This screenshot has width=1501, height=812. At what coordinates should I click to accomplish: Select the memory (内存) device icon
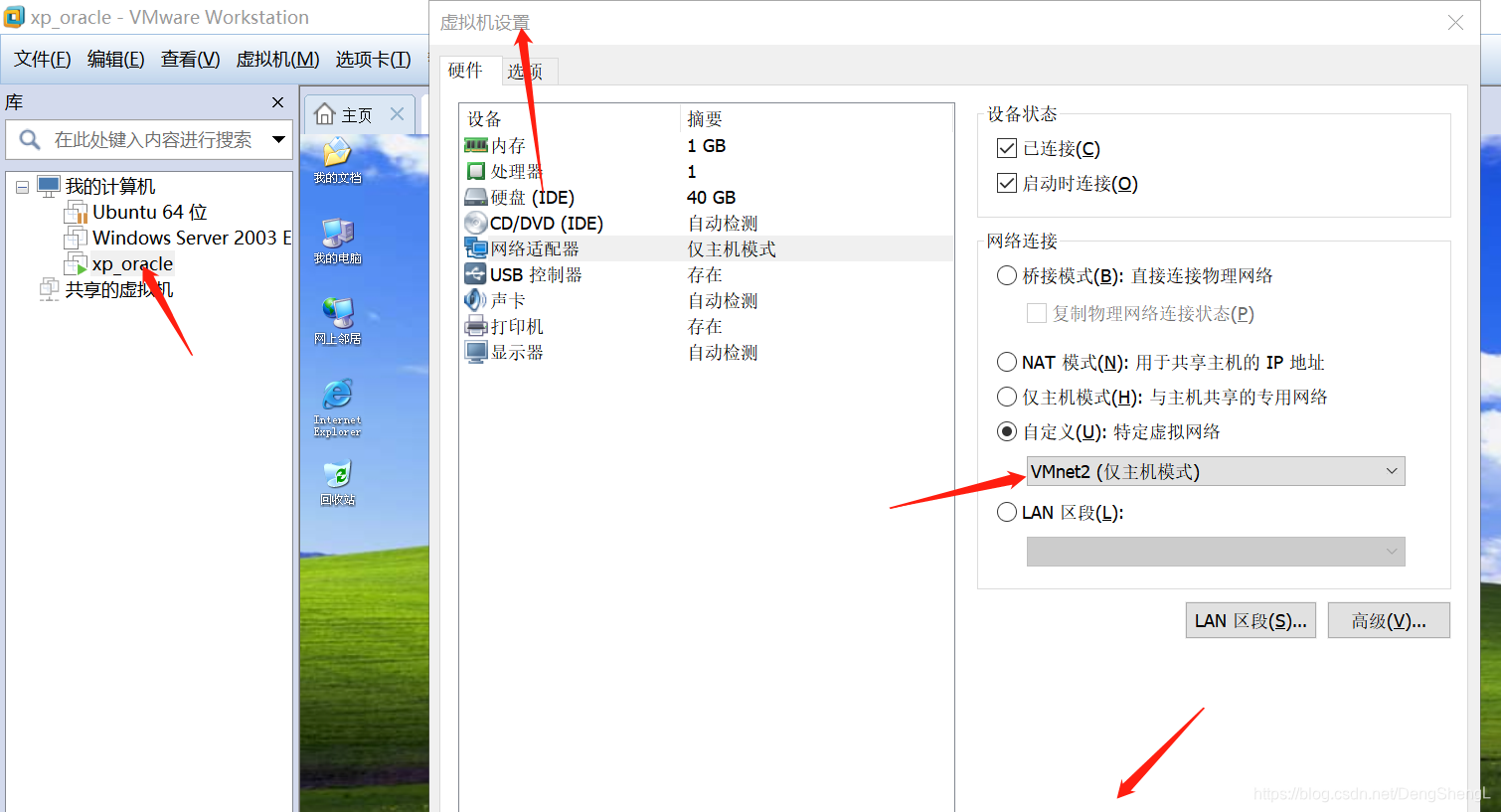click(x=476, y=145)
